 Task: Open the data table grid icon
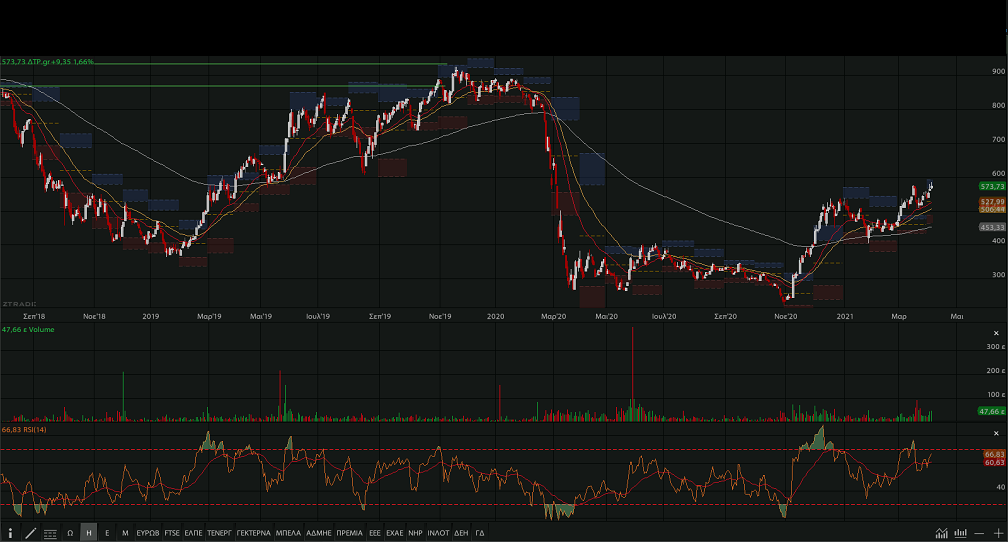pos(50,533)
